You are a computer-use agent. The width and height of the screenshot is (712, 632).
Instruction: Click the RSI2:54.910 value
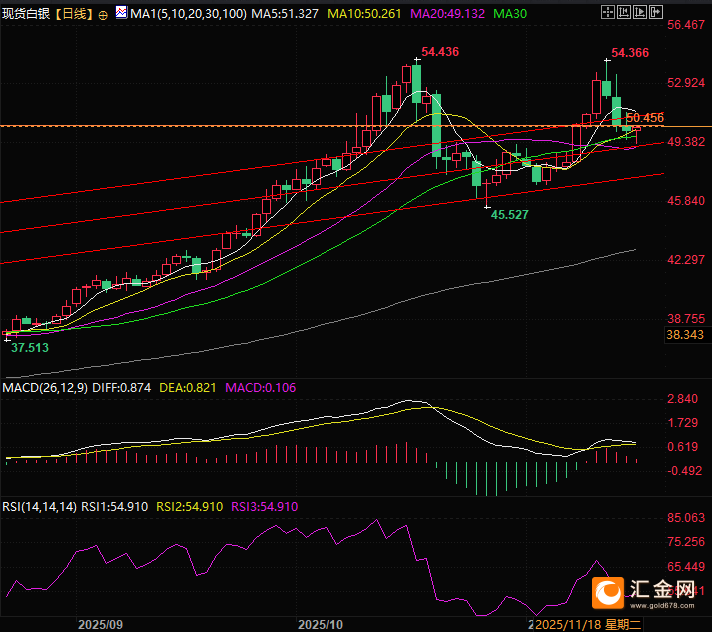click(189, 507)
